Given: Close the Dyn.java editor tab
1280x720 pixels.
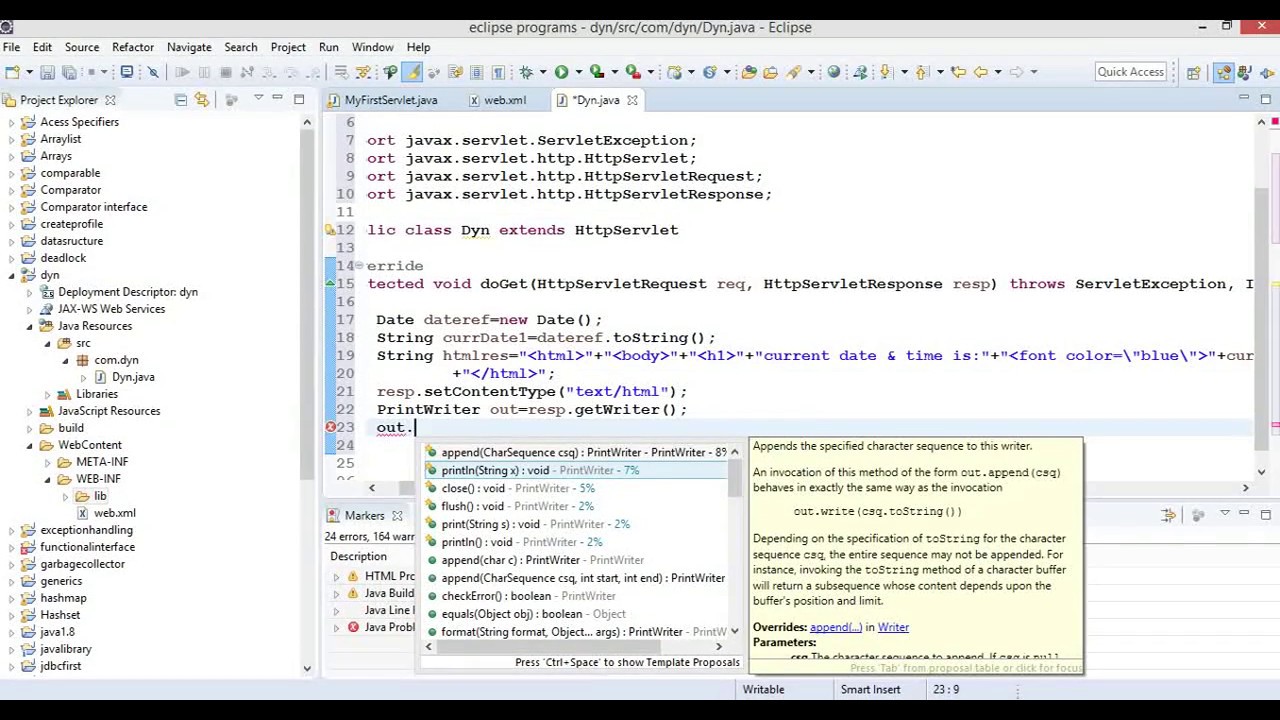Looking at the screenshot, I should click(632, 100).
